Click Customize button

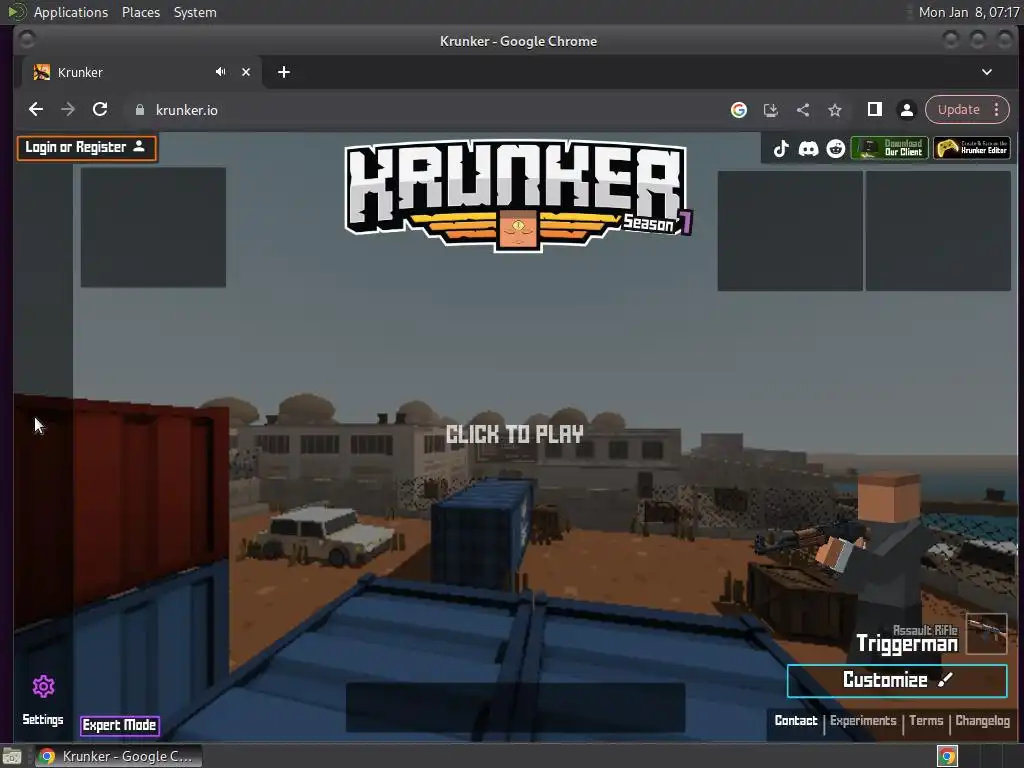coord(897,680)
